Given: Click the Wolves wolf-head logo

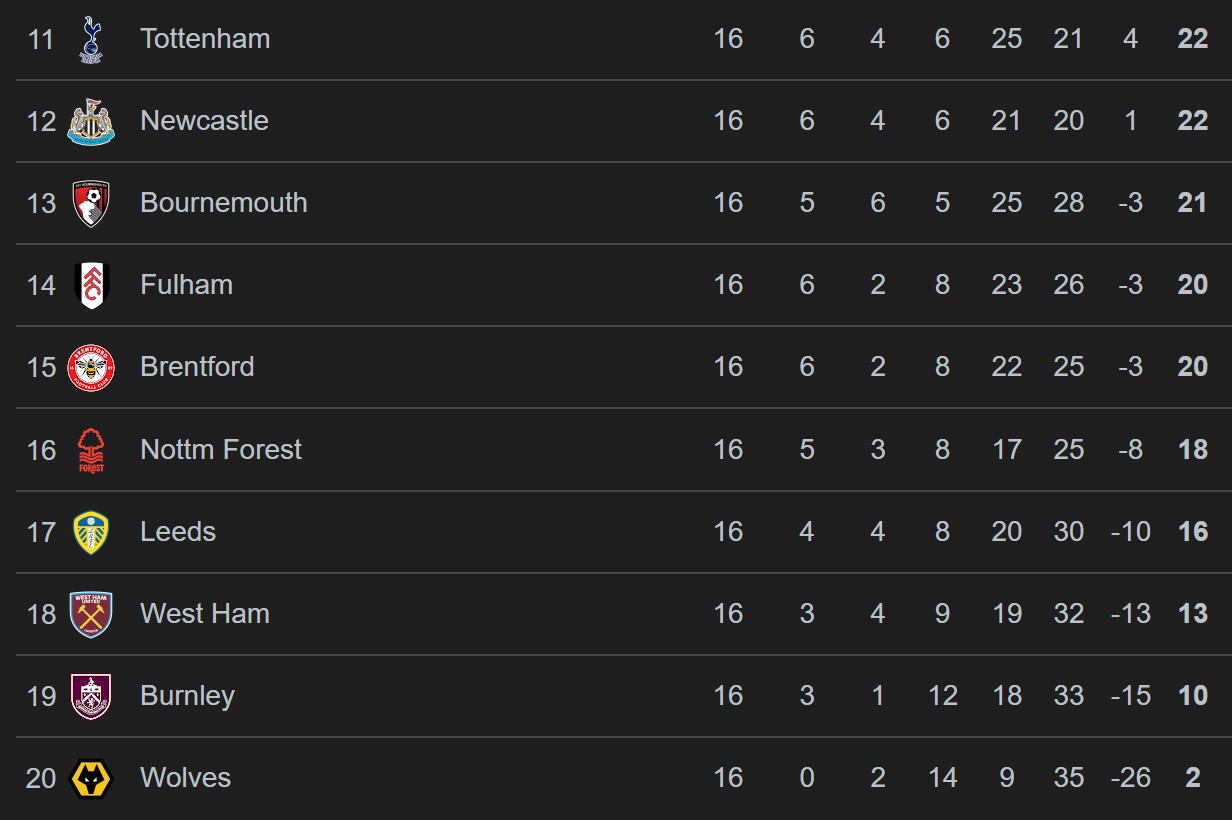Looking at the screenshot, I should 91,778.
